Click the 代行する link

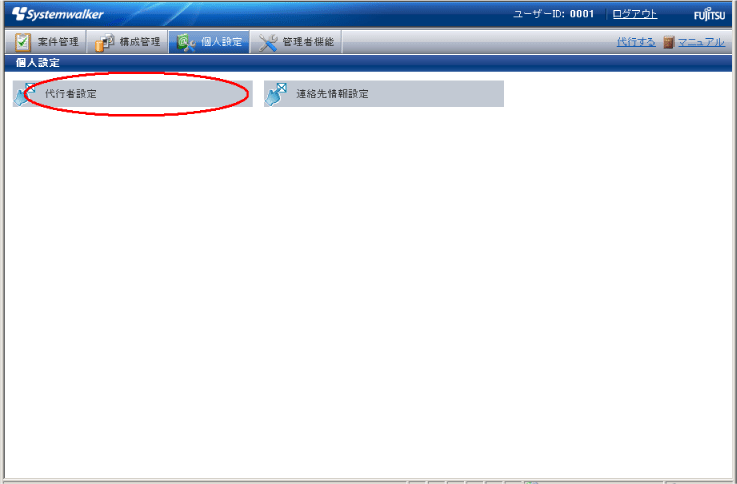636,42
